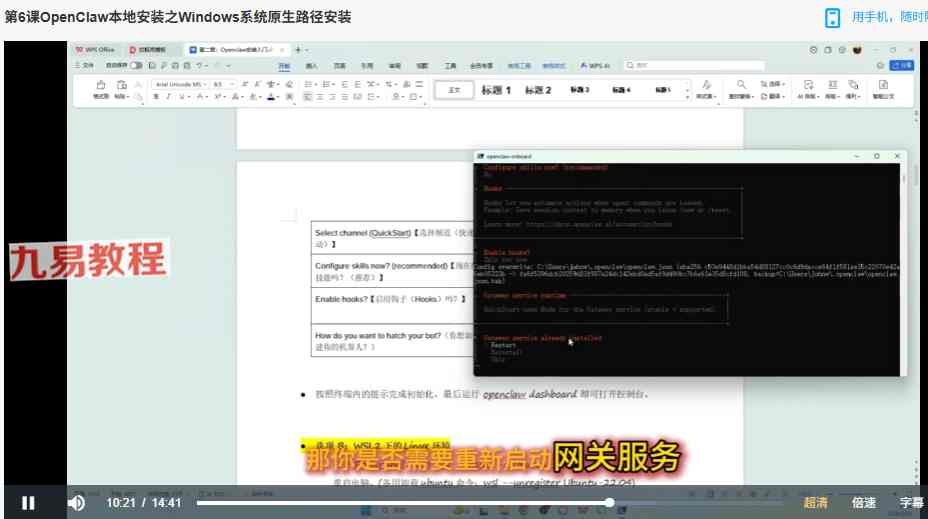Click the find and replace magnifier icon
This screenshot has height=519, width=928.
[741, 85]
